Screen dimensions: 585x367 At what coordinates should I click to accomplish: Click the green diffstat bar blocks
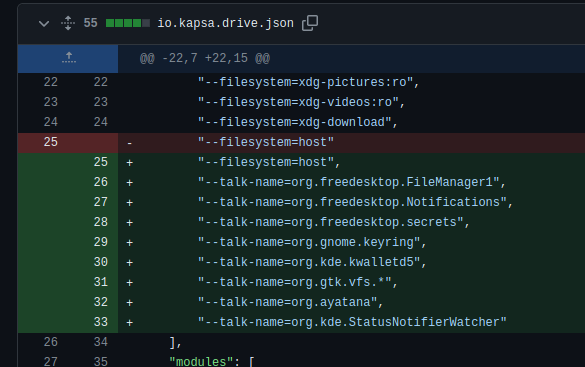coord(128,23)
